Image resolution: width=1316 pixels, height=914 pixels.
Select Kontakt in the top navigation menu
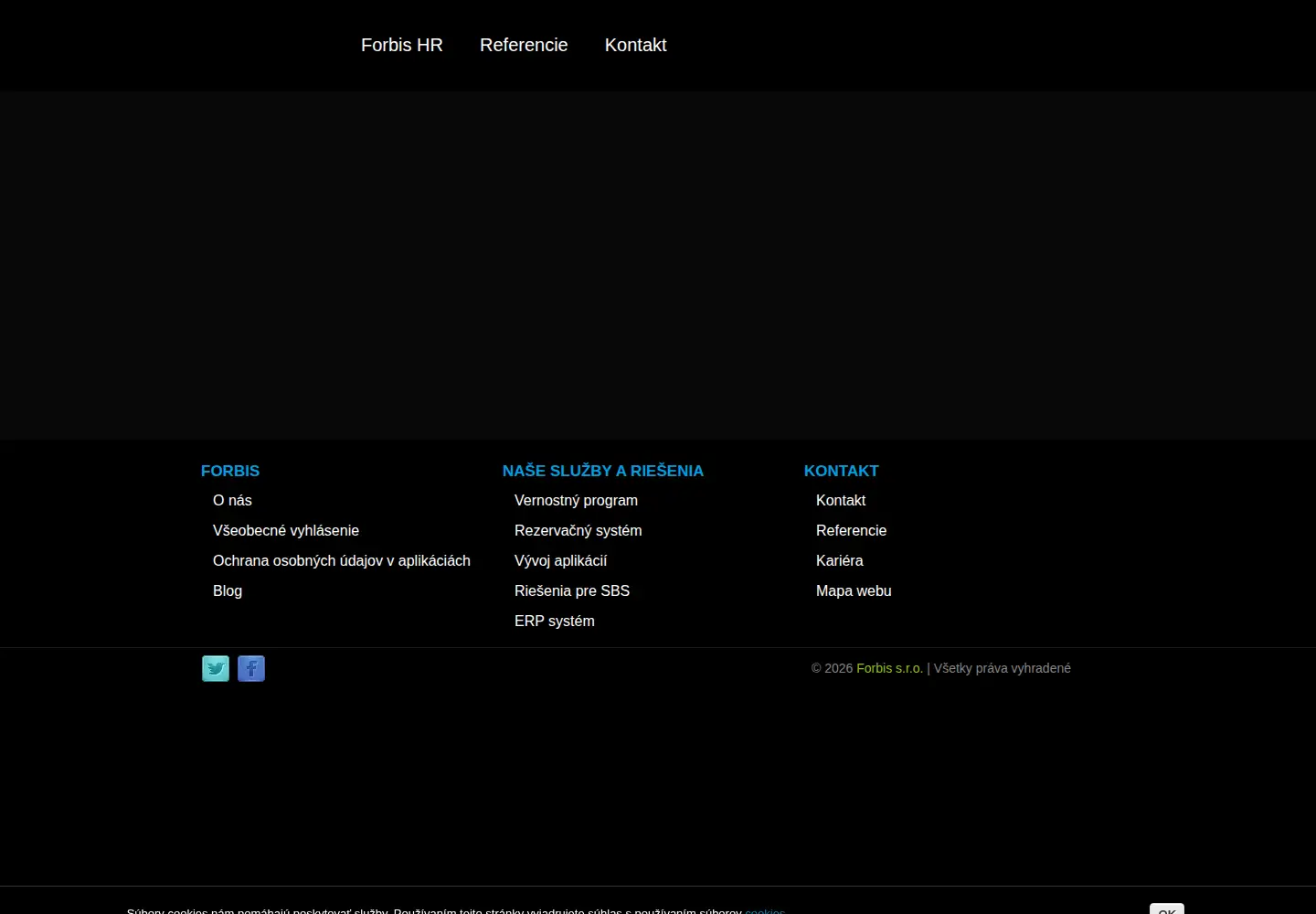pyautogui.click(x=636, y=45)
